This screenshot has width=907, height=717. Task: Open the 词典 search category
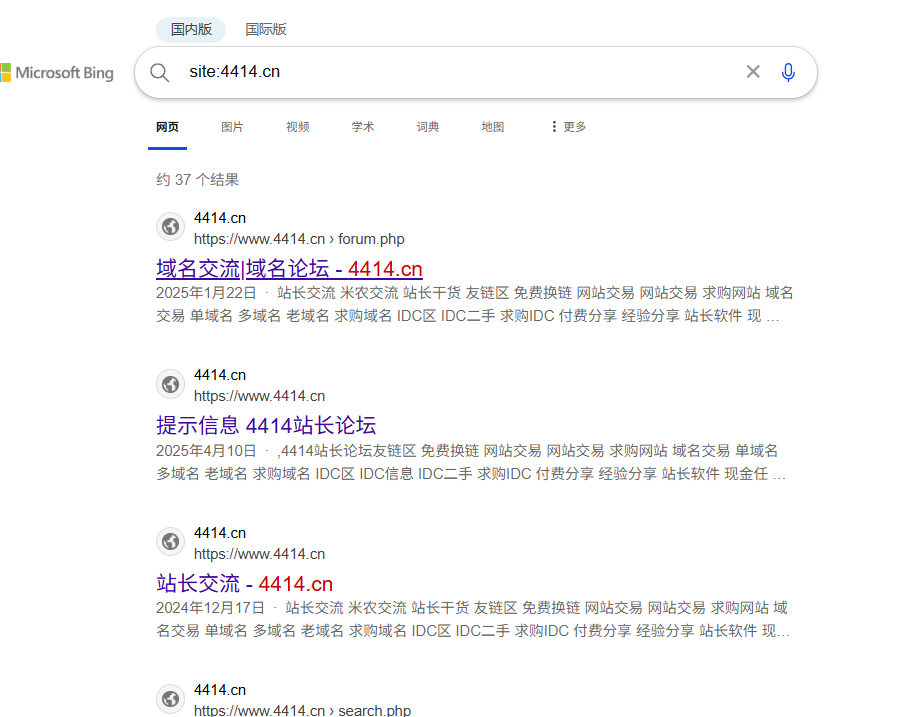click(427, 127)
